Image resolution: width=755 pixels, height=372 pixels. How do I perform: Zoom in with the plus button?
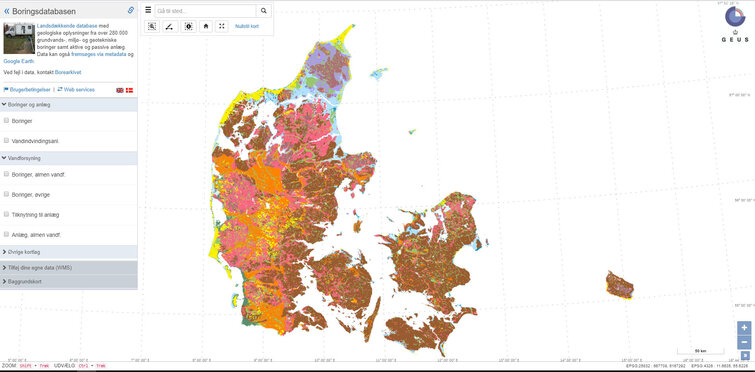744,328
